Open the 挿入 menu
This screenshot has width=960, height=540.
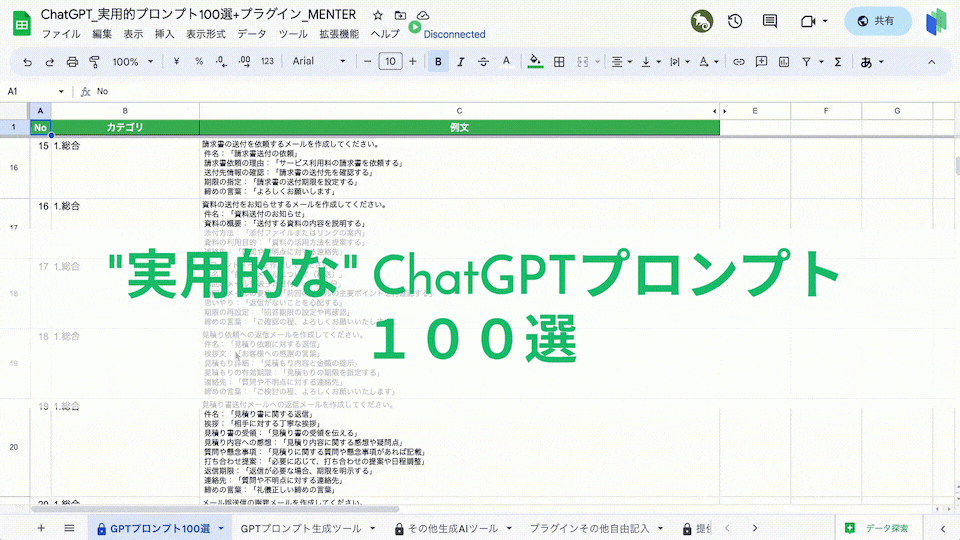point(165,34)
